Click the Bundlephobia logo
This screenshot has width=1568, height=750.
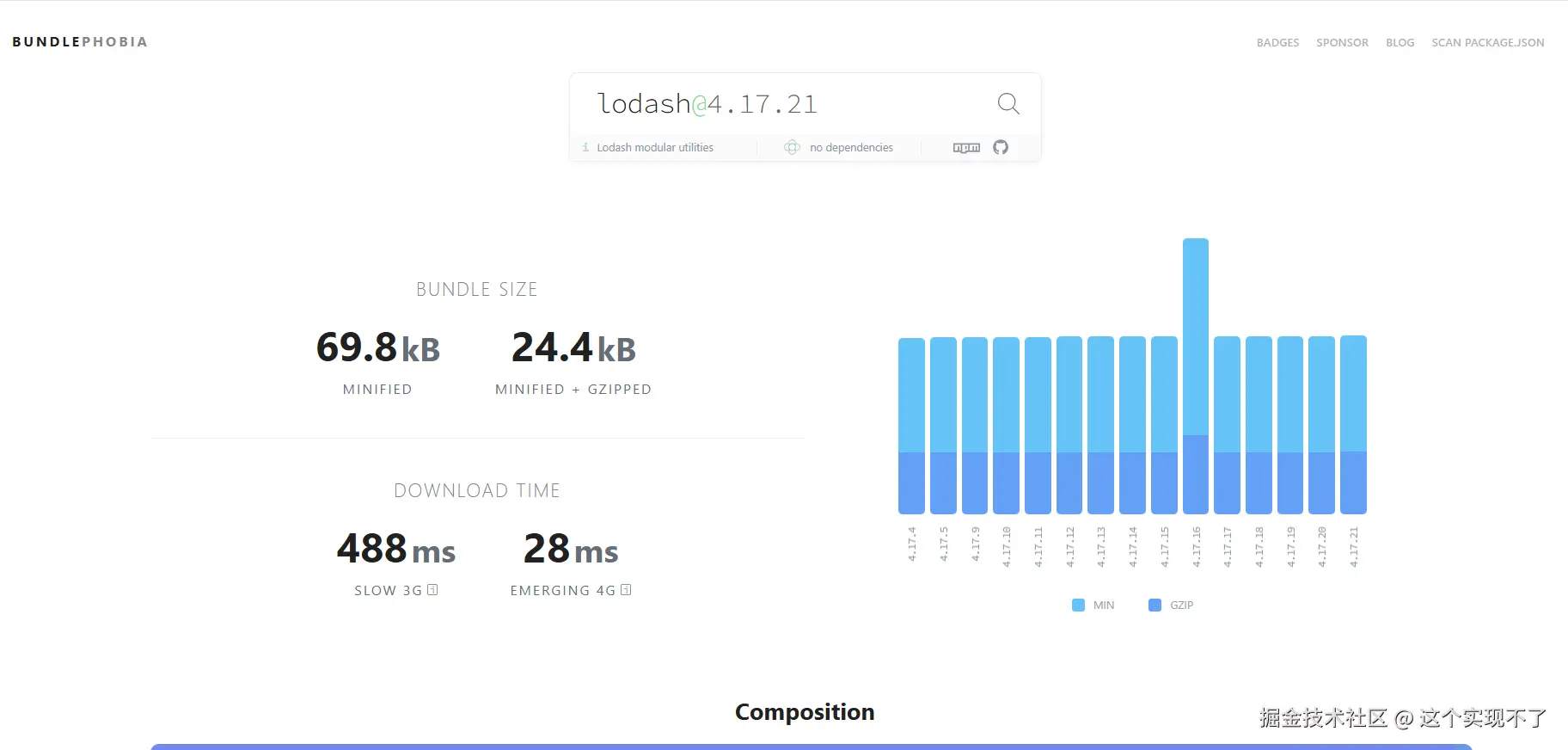point(80,41)
